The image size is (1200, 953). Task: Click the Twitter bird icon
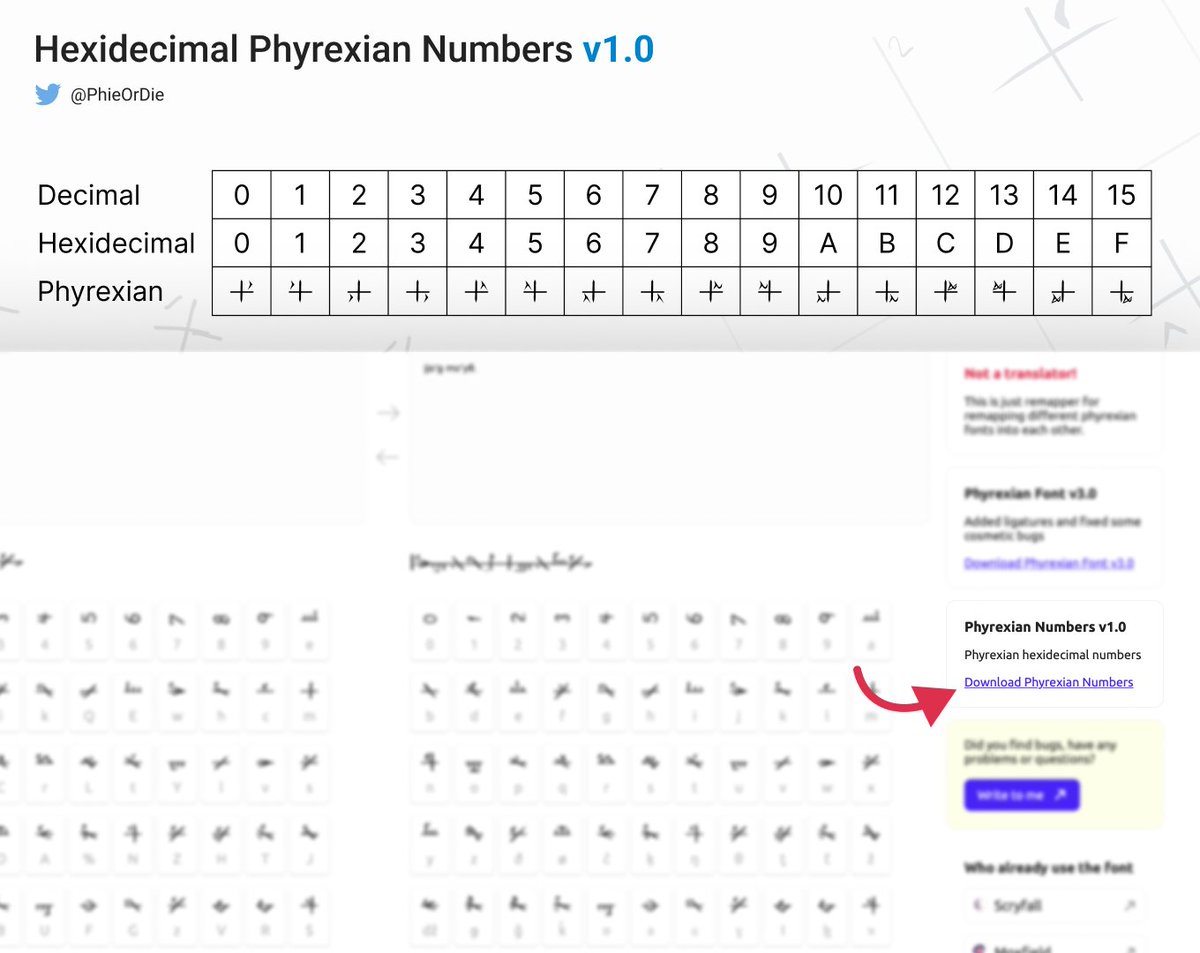(x=48, y=95)
